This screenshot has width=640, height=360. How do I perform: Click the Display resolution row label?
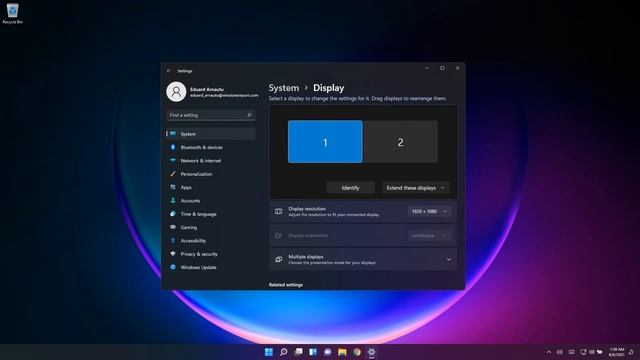coord(307,209)
